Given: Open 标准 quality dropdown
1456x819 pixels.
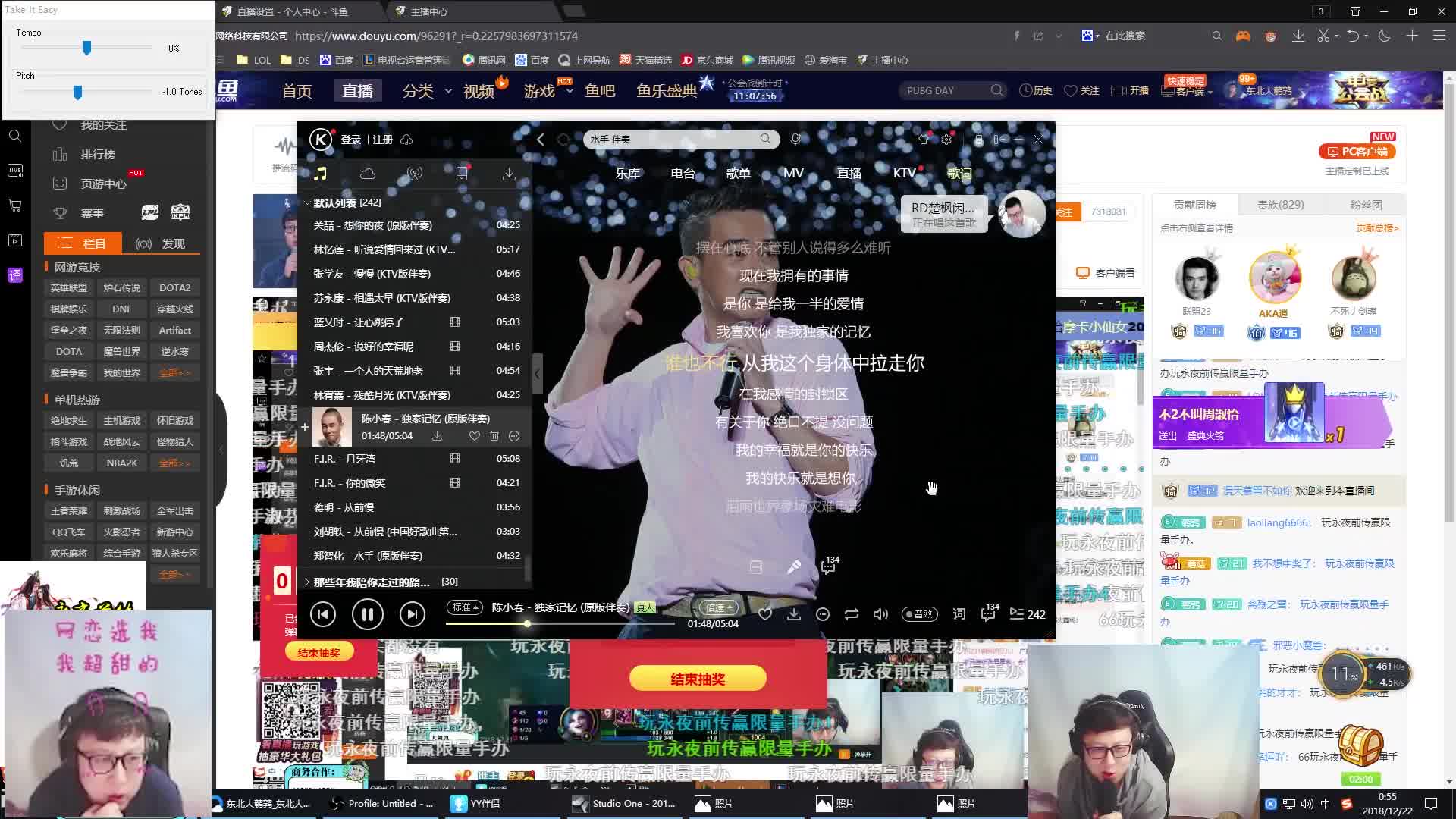Looking at the screenshot, I should point(465,607).
